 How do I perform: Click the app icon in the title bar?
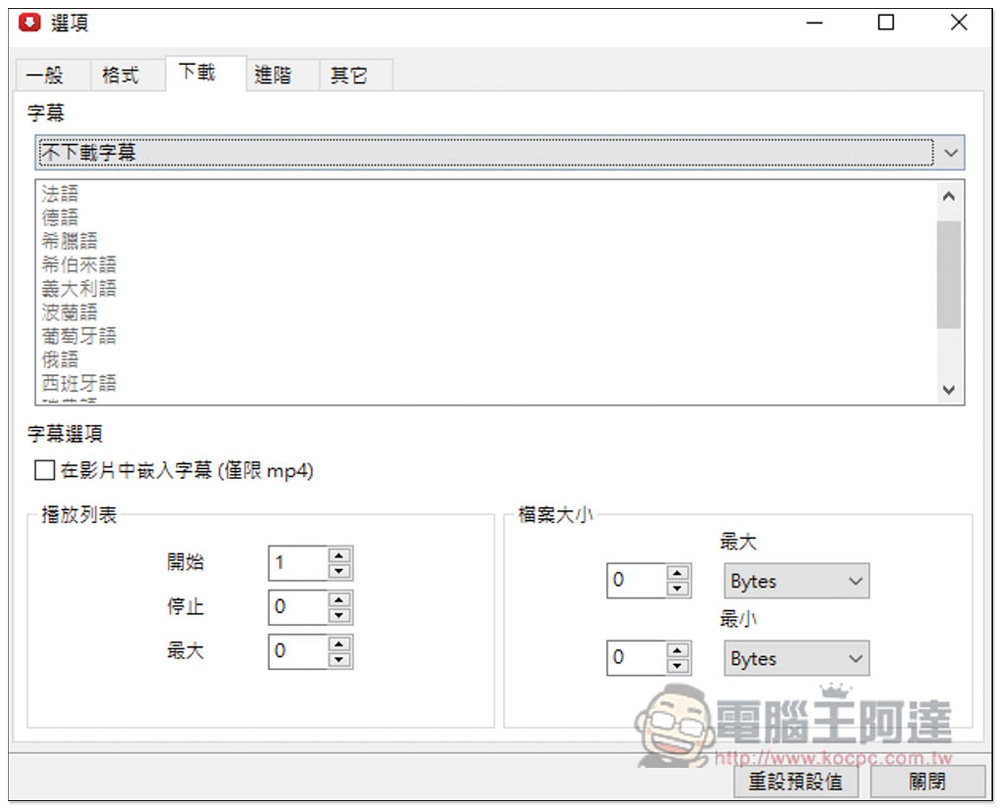click(29, 23)
